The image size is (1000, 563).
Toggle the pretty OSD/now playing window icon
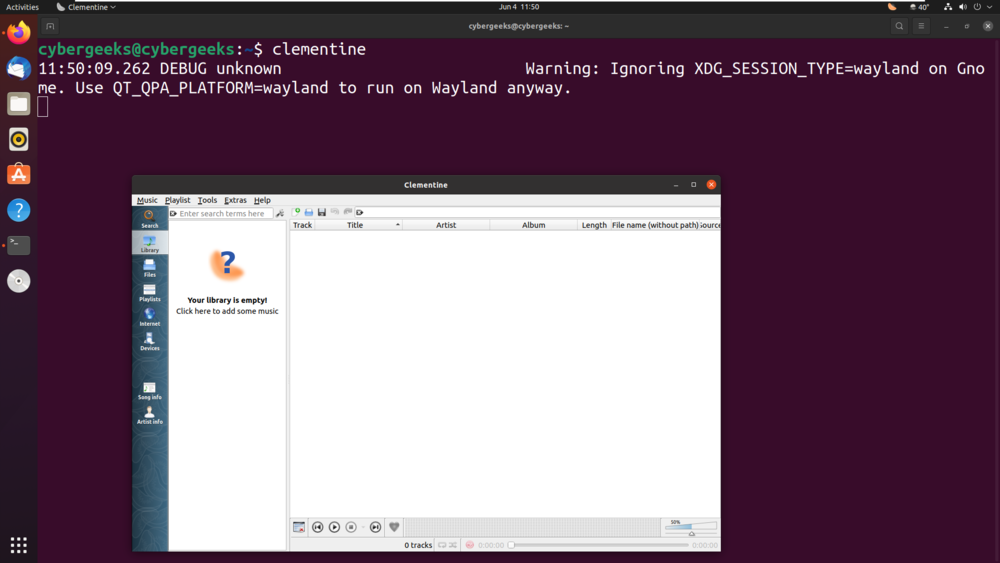[x=298, y=527]
